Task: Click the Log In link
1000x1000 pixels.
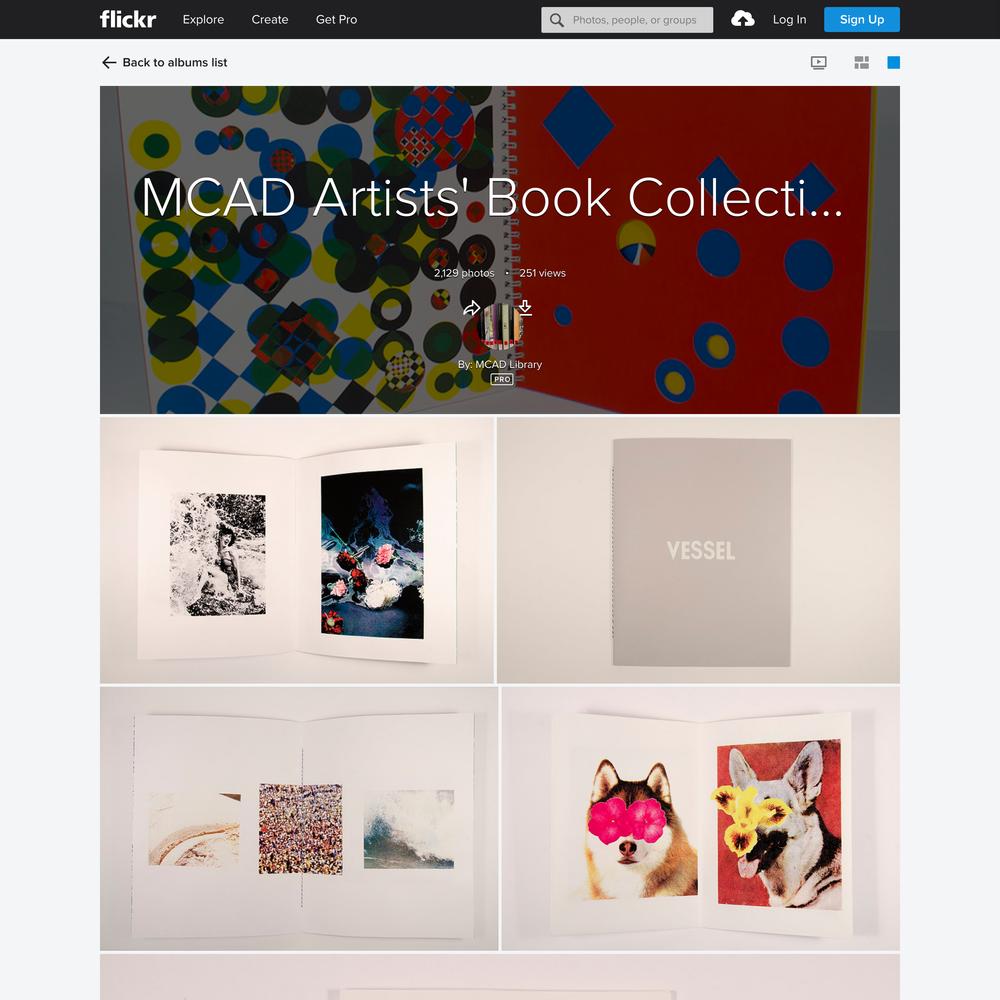Action: point(789,20)
